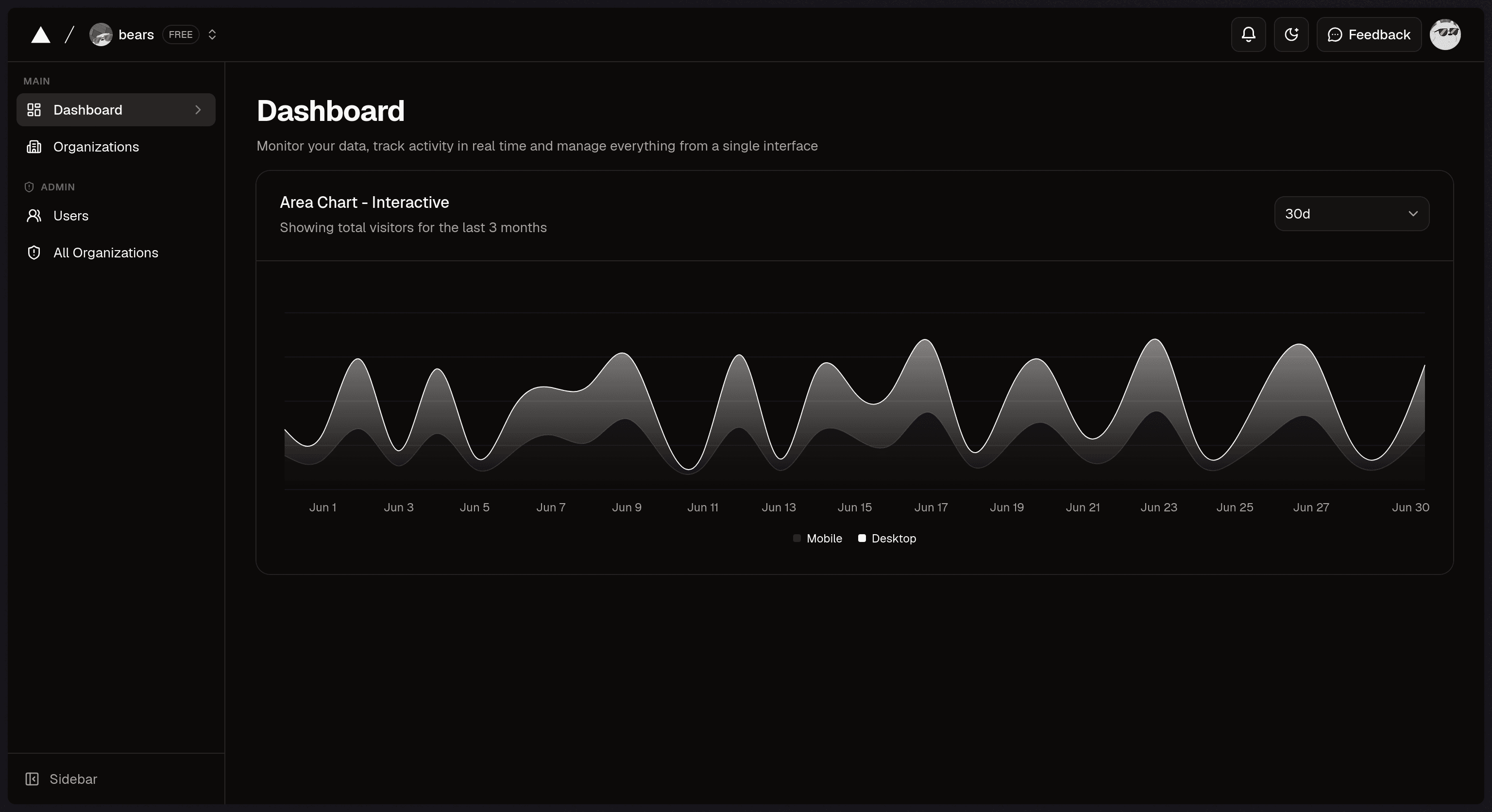The width and height of the screenshot is (1492, 812).
Task: Open notifications via the bell icon
Action: click(x=1248, y=34)
